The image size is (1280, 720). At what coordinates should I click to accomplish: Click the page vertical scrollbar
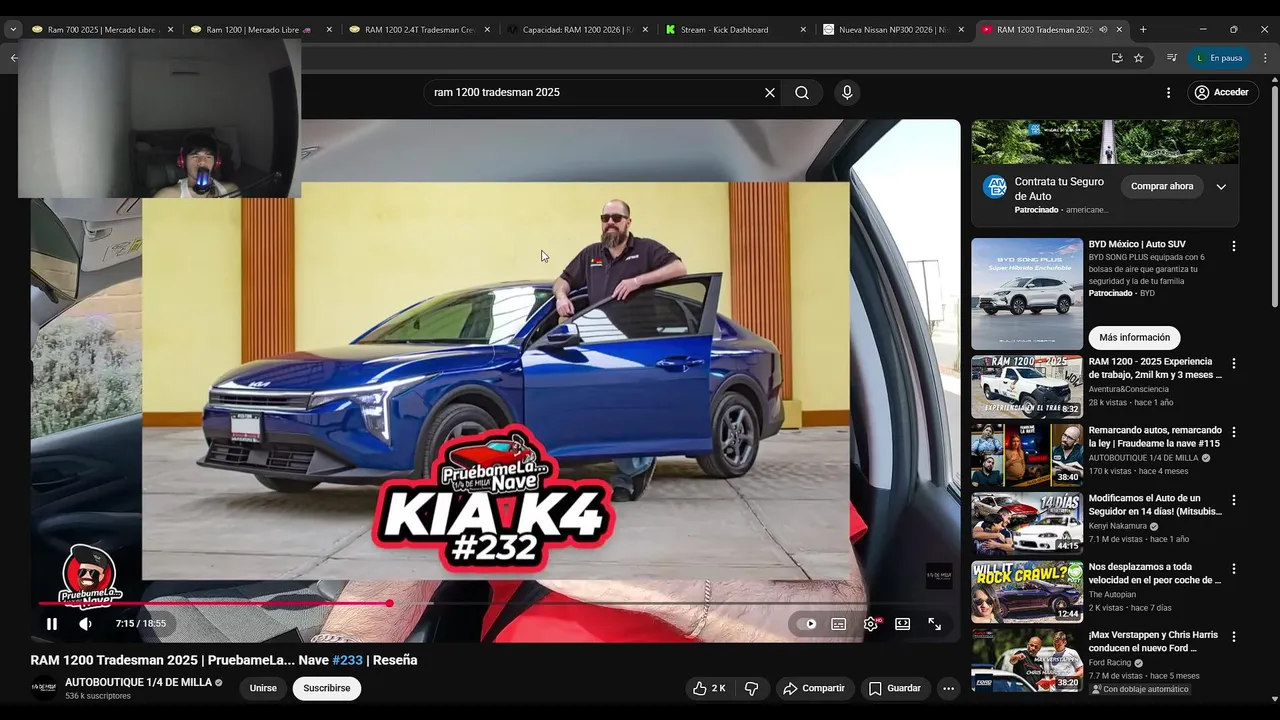pos(1275,195)
